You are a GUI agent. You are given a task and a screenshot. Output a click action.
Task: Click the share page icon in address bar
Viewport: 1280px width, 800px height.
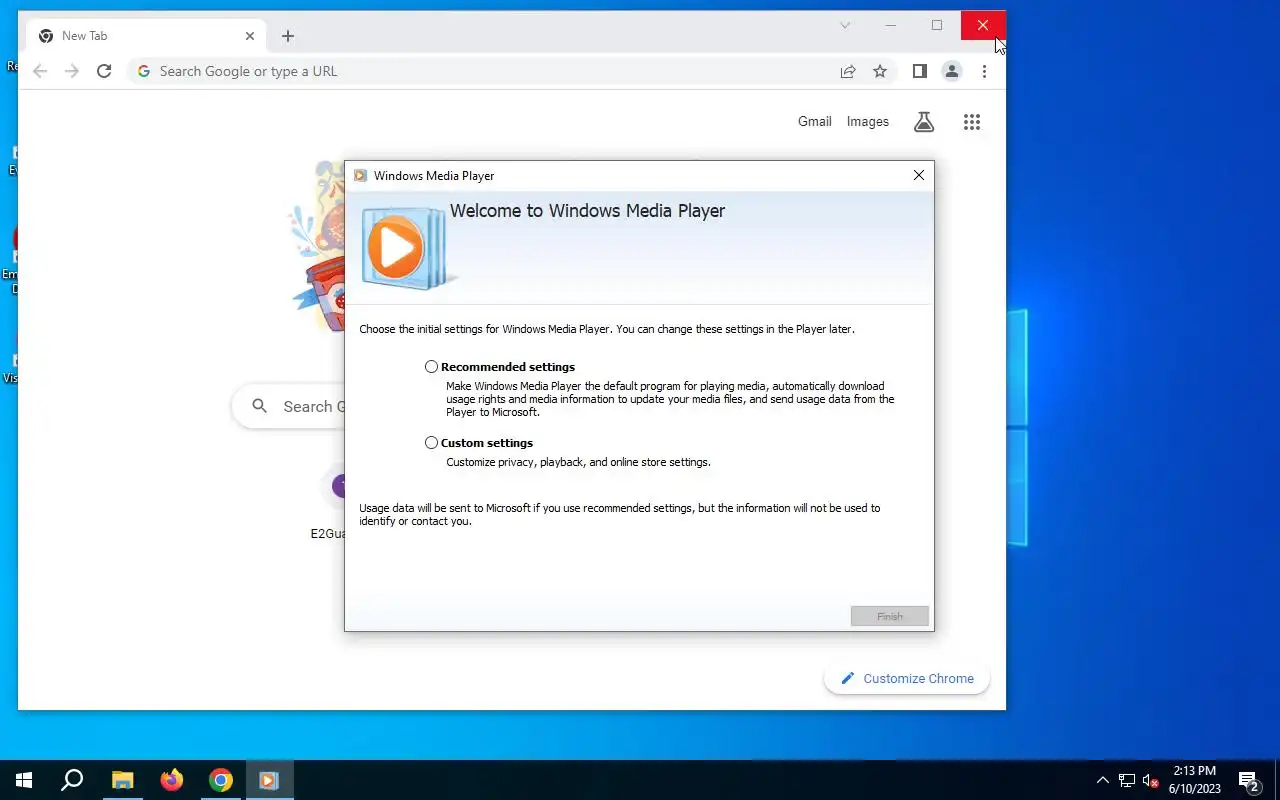[x=848, y=71]
